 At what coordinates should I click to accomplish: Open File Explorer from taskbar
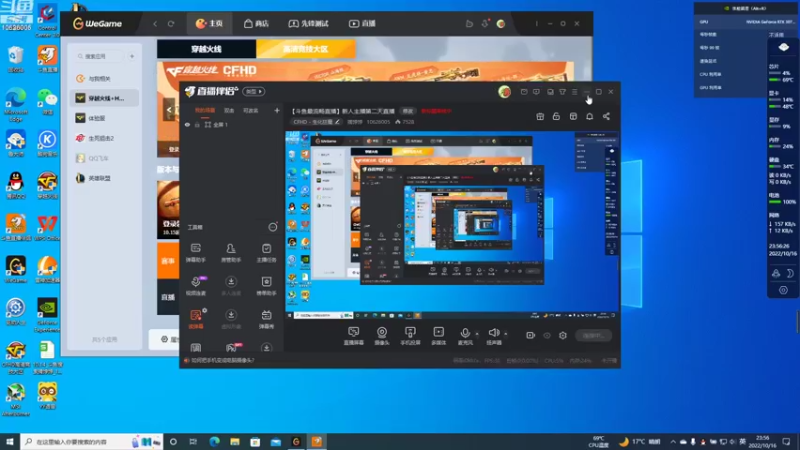pyautogui.click(x=235, y=441)
